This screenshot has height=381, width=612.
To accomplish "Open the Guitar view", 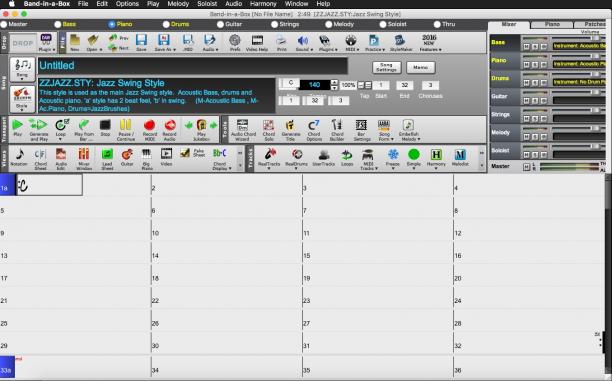I will coord(127,157).
